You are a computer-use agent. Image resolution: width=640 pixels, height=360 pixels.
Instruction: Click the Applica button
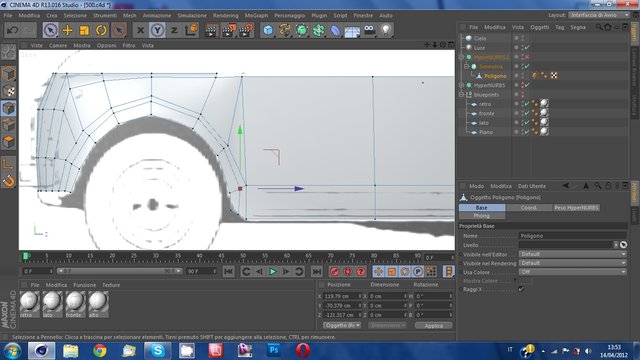[433, 326]
